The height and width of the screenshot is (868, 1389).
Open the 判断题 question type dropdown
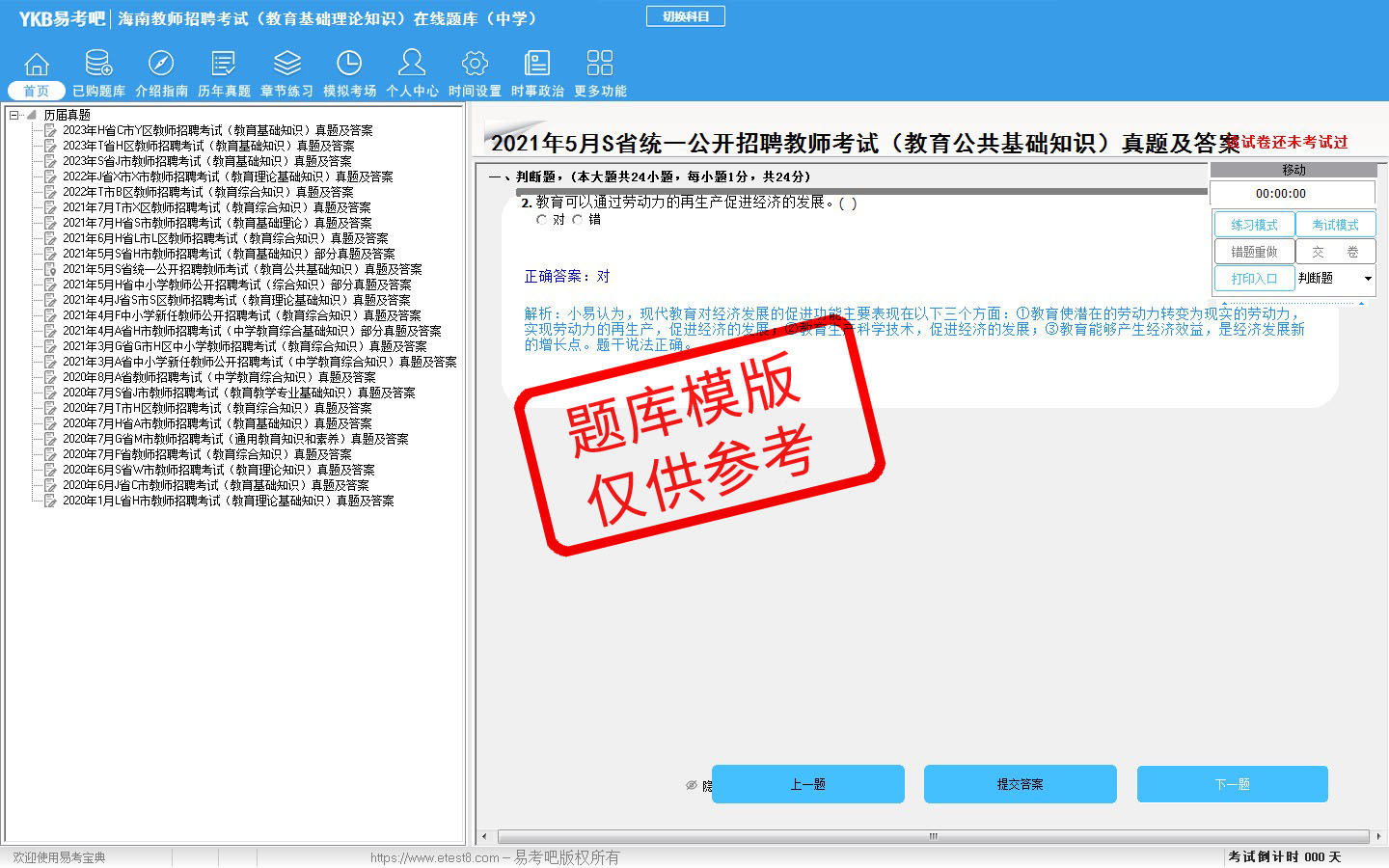coord(1335,278)
